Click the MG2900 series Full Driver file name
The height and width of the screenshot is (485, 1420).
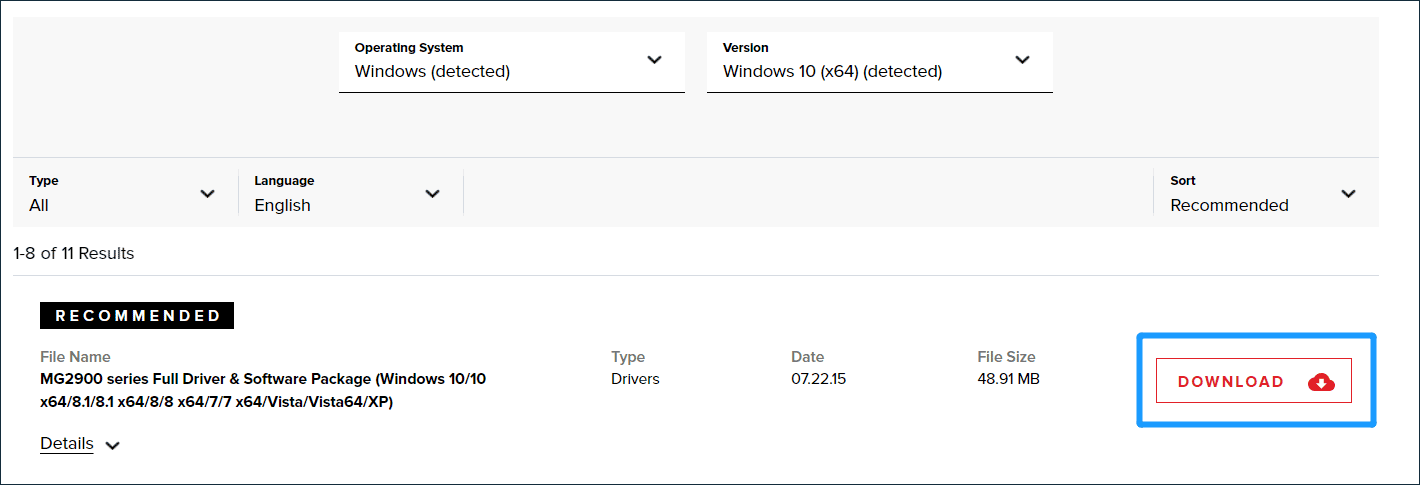pyautogui.click(x=263, y=391)
